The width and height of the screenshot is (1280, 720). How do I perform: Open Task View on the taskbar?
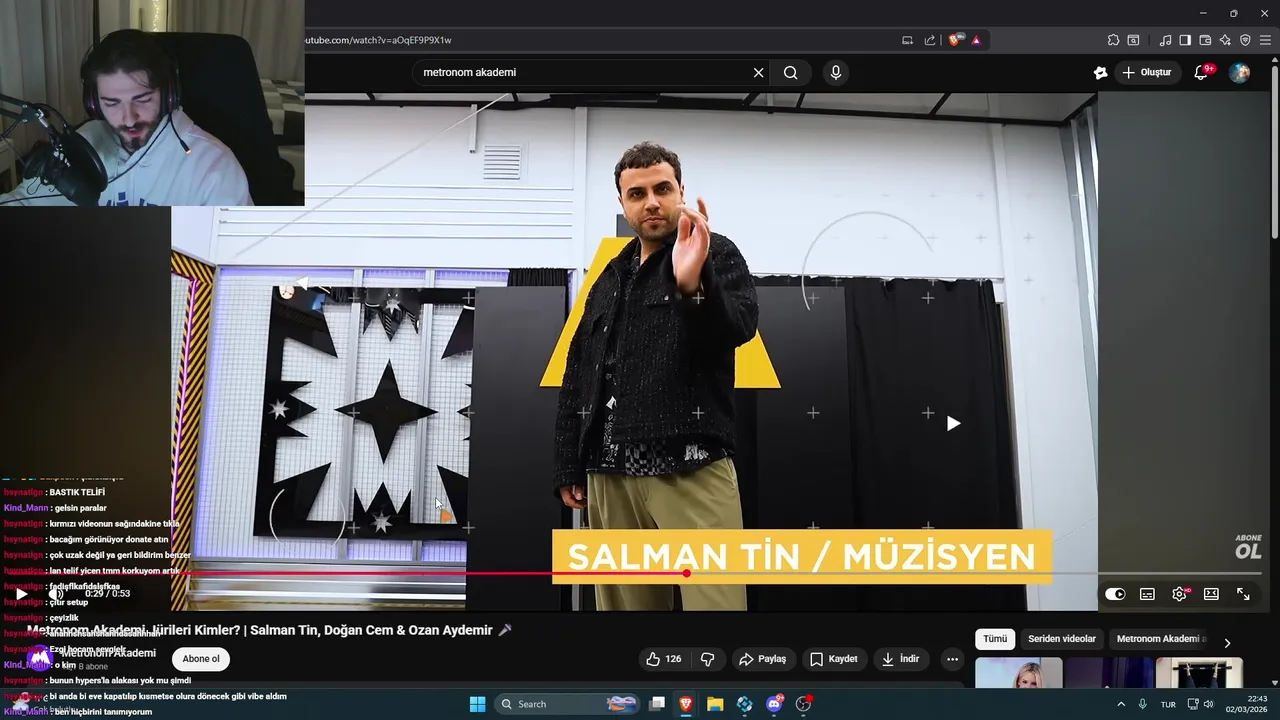(657, 704)
